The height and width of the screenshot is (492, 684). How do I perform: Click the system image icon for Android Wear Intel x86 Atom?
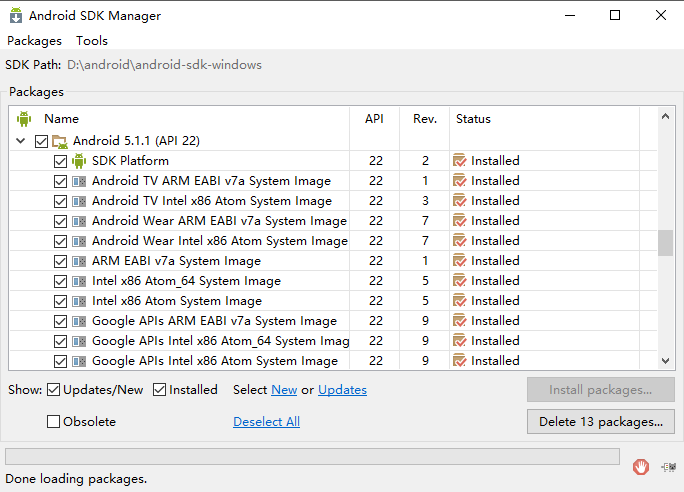(79, 241)
